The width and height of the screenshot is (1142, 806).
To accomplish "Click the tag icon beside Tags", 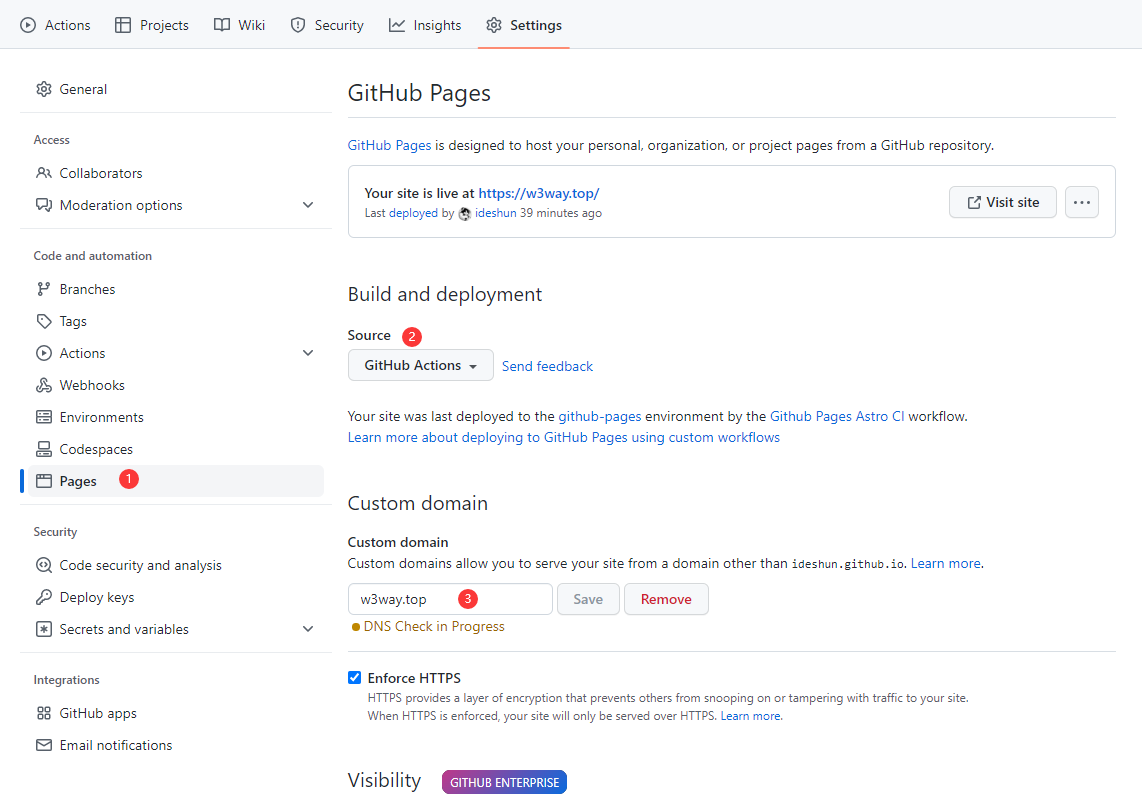I will pos(44,321).
